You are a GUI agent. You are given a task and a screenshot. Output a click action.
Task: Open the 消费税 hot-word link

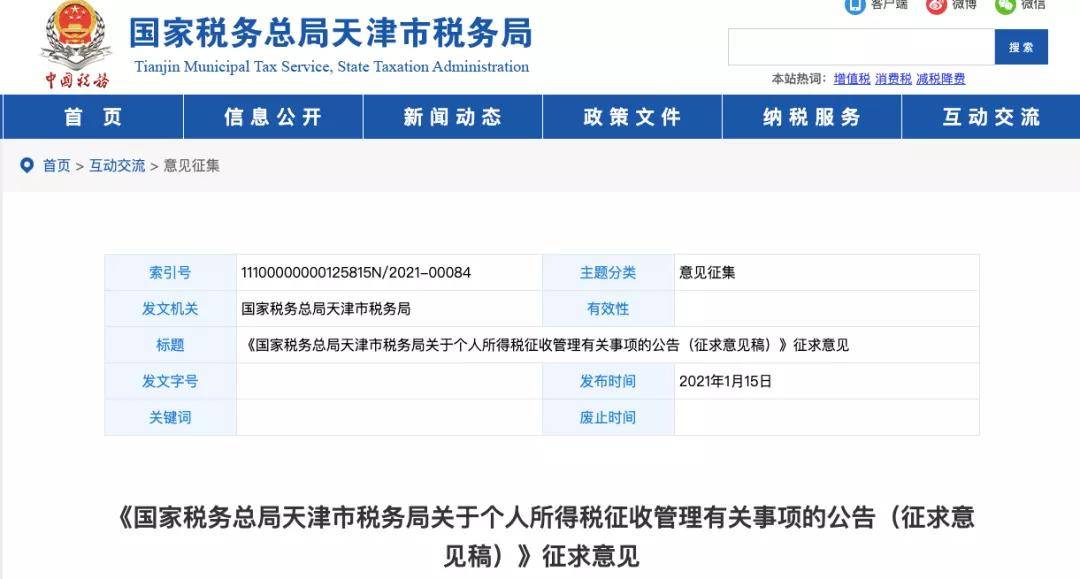[893, 79]
